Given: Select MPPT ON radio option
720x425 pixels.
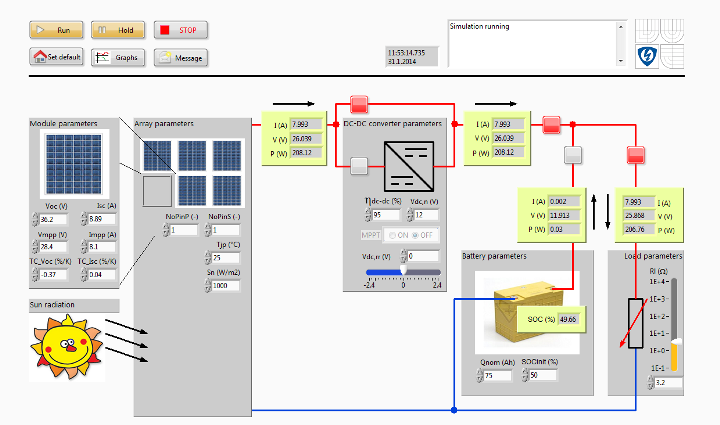Looking at the screenshot, I should point(398,235).
